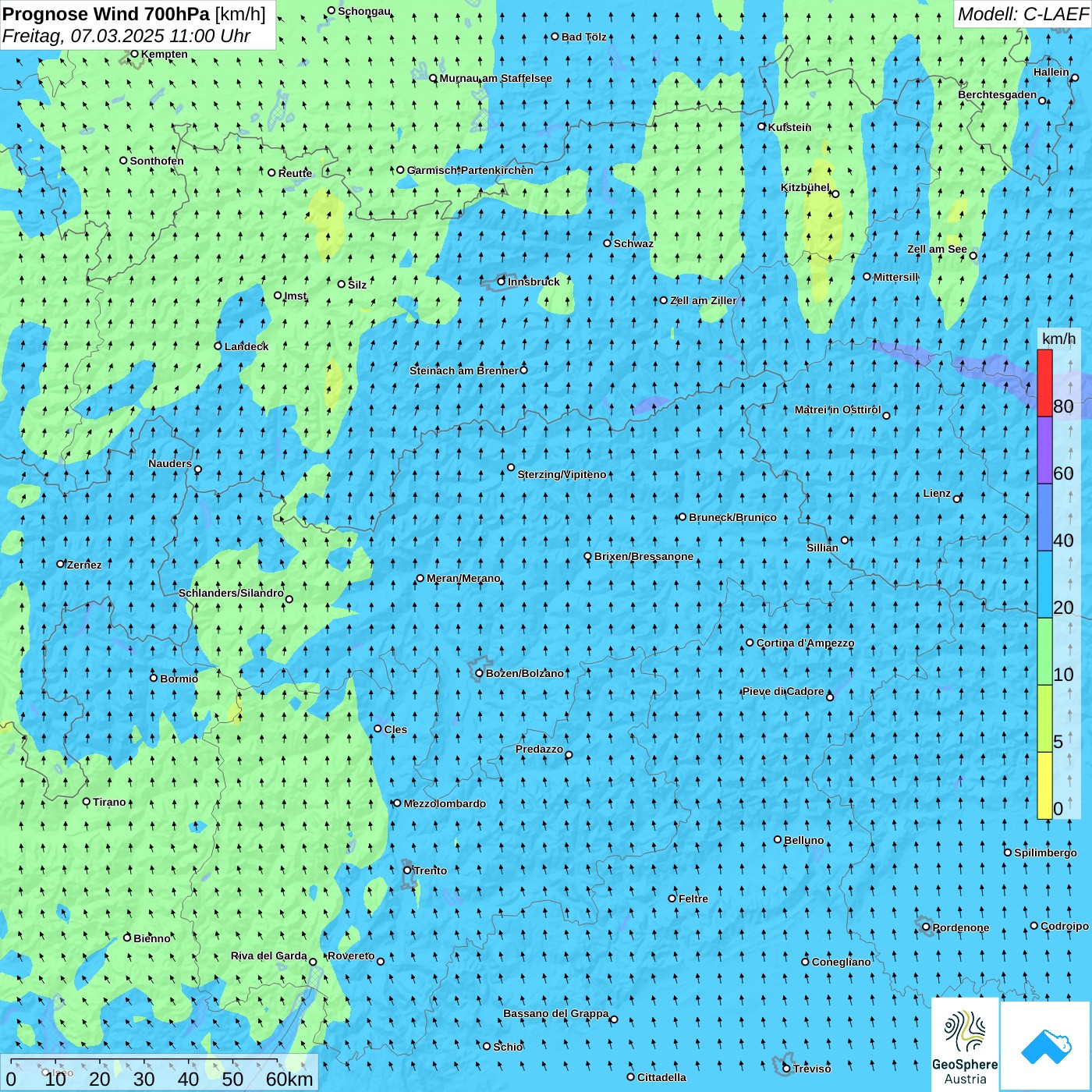Screen dimensions: 1092x1092
Task: Click the 'Zell am Ziller' label
Action: coord(704,300)
